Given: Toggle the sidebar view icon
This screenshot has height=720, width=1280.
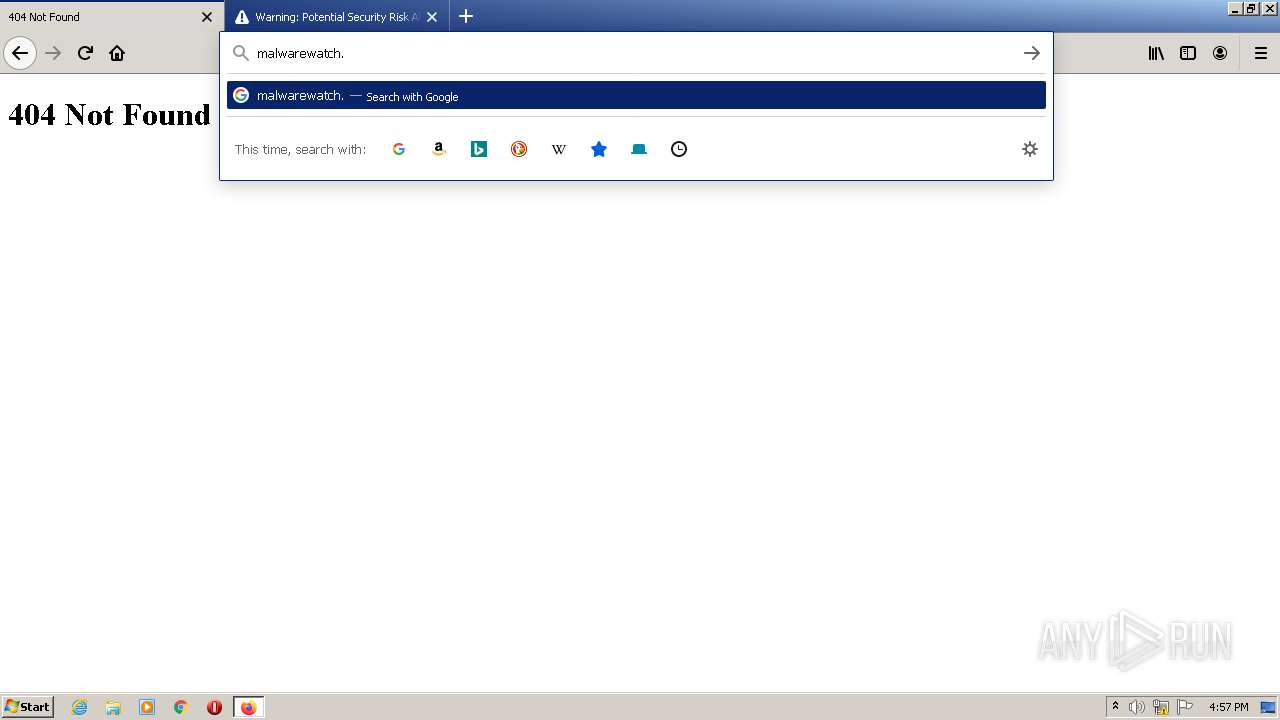Looking at the screenshot, I should (1188, 53).
